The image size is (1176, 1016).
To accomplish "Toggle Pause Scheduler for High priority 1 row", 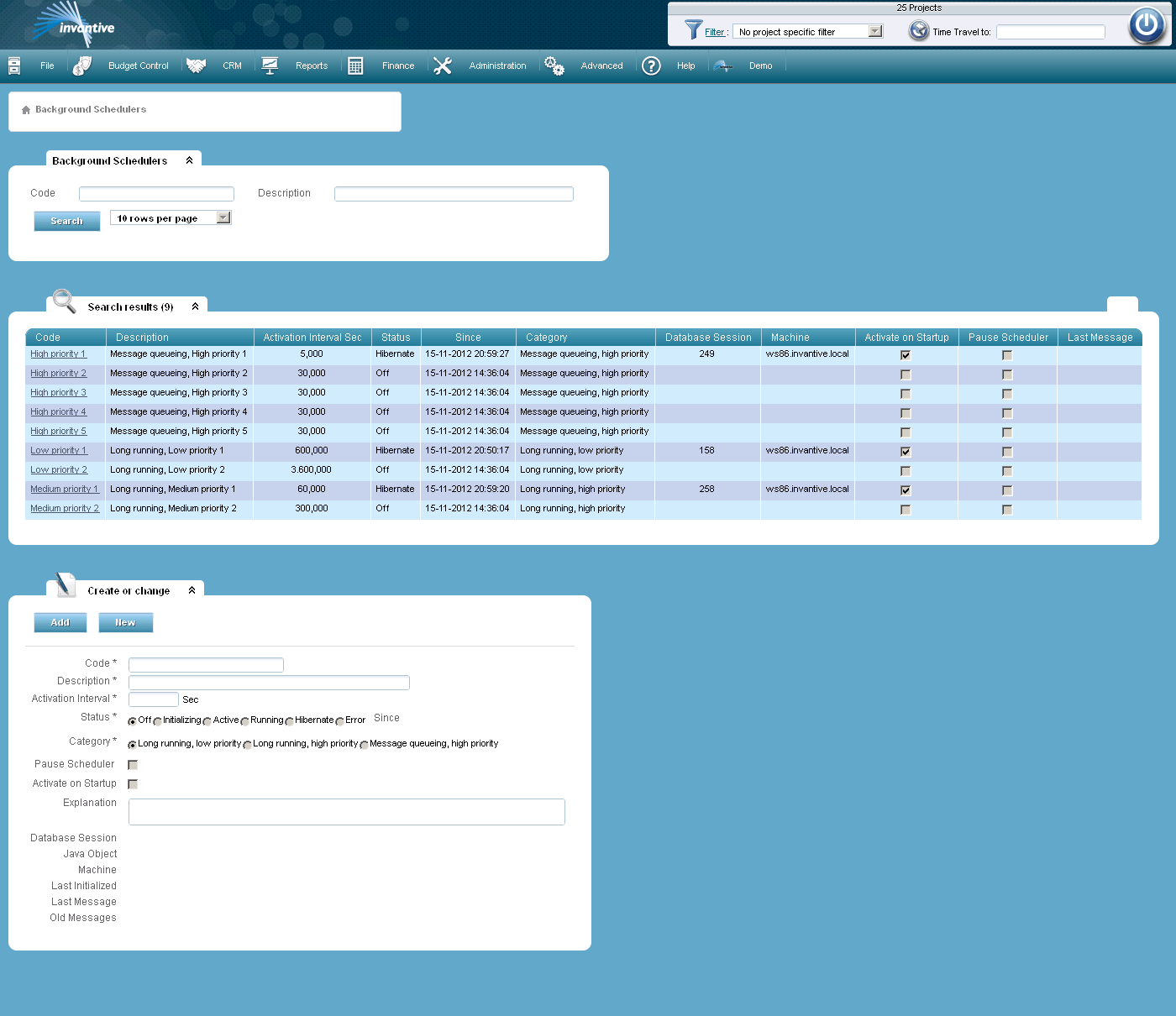I will click(x=1007, y=355).
